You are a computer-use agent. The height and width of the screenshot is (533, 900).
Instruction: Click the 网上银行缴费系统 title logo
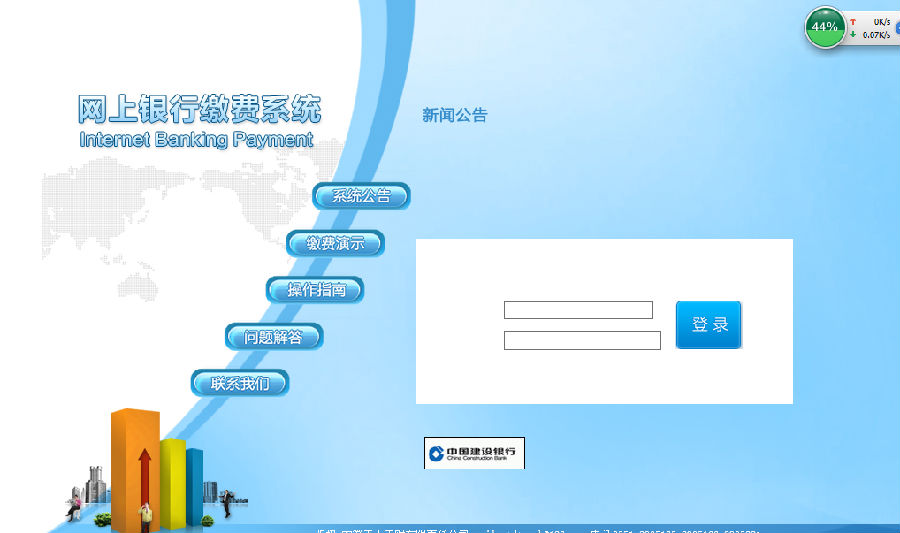tap(199, 109)
